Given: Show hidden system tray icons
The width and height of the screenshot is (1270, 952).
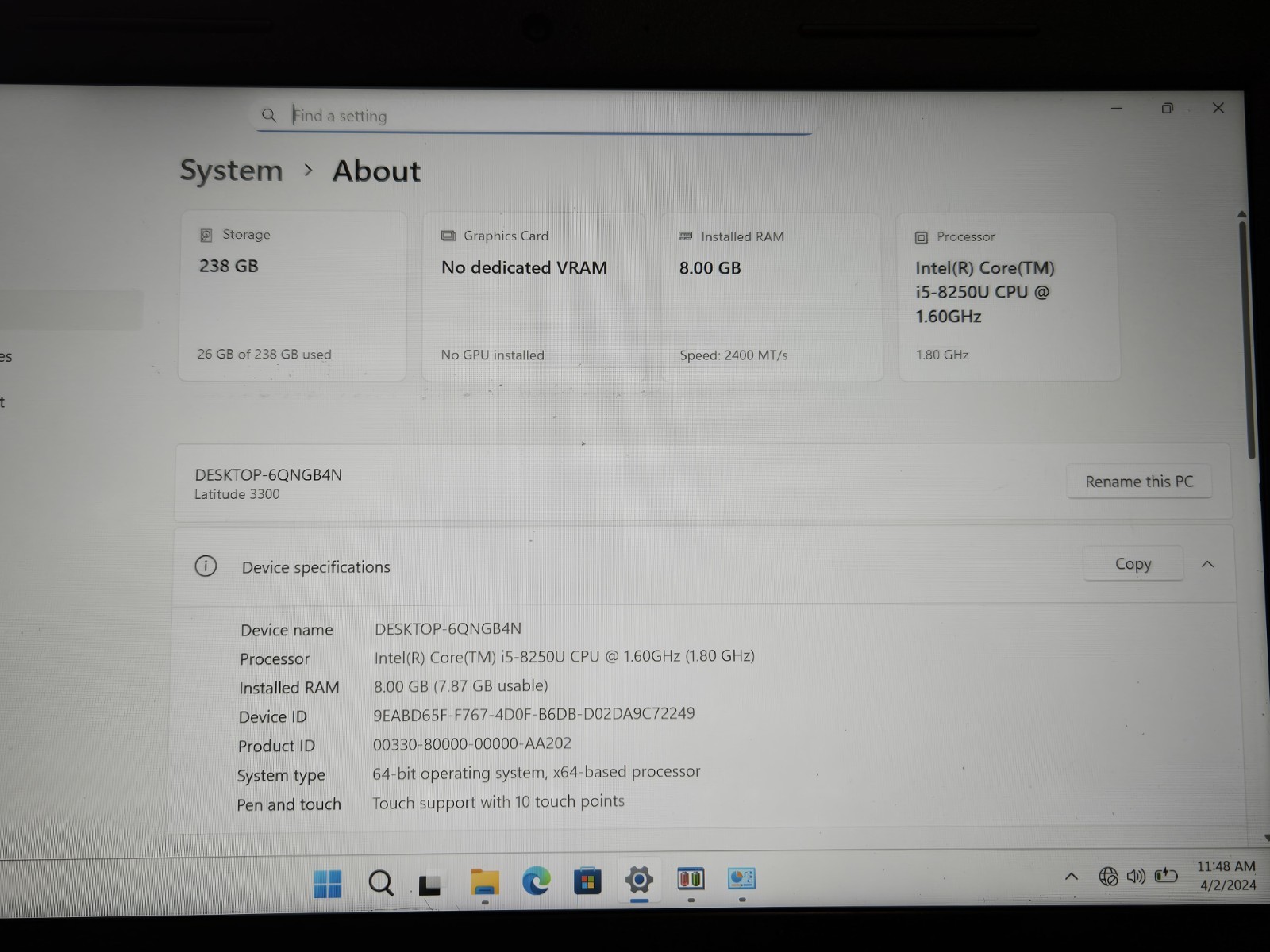Looking at the screenshot, I should pos(1071,877).
